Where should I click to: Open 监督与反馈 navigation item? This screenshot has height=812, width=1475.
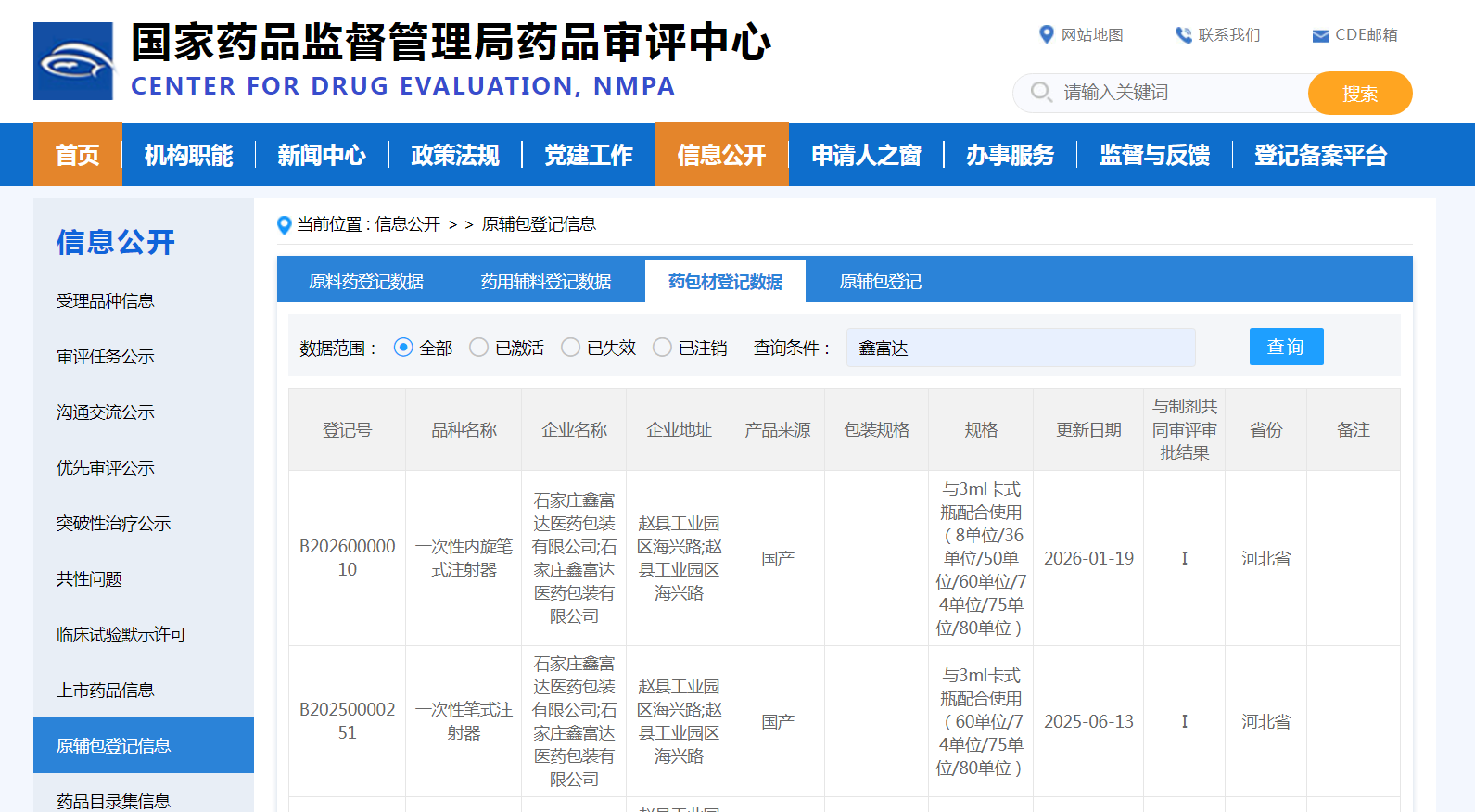click(x=1154, y=155)
